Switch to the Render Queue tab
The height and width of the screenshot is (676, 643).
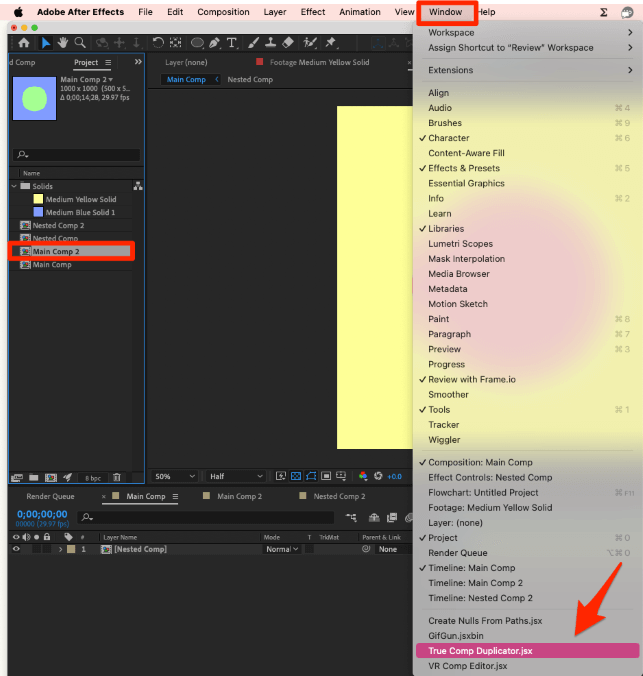[50, 496]
